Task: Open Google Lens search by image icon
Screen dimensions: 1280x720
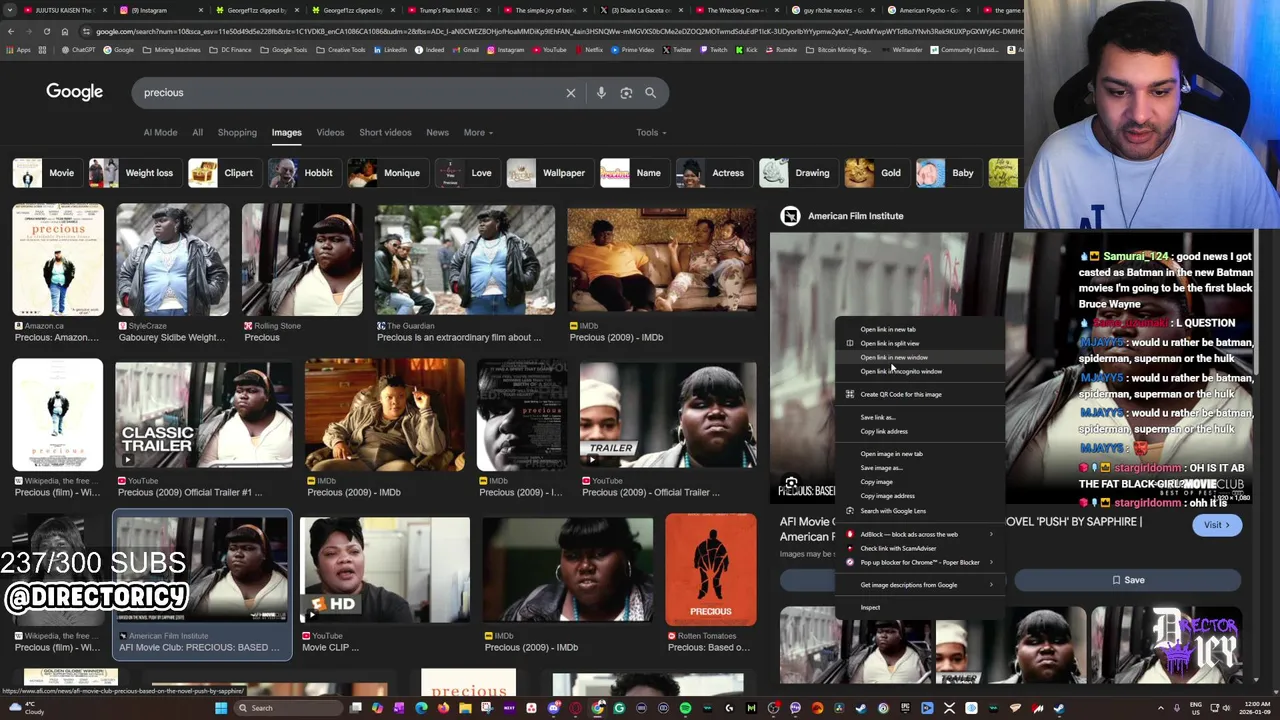Action: click(626, 93)
